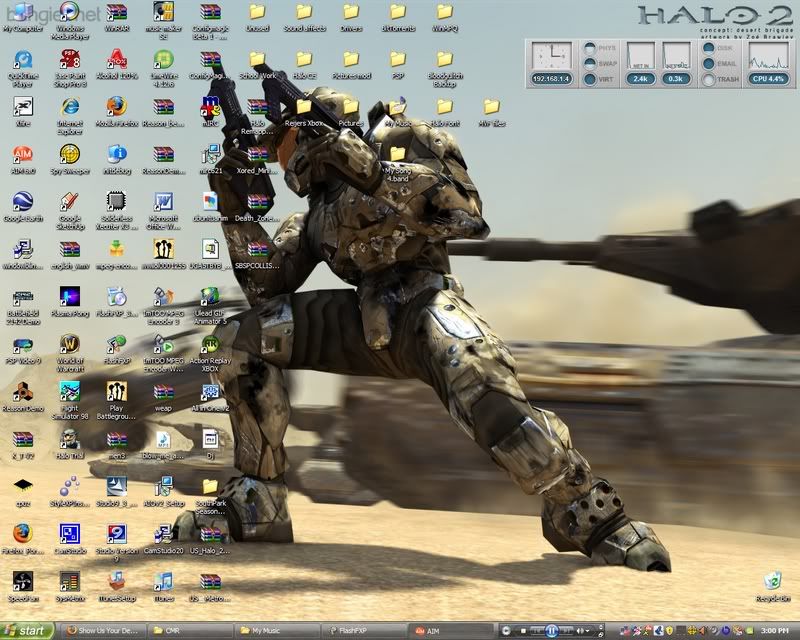Click the taskbar clock showing 3:00 PM
The height and width of the screenshot is (640, 800).
click(774, 631)
